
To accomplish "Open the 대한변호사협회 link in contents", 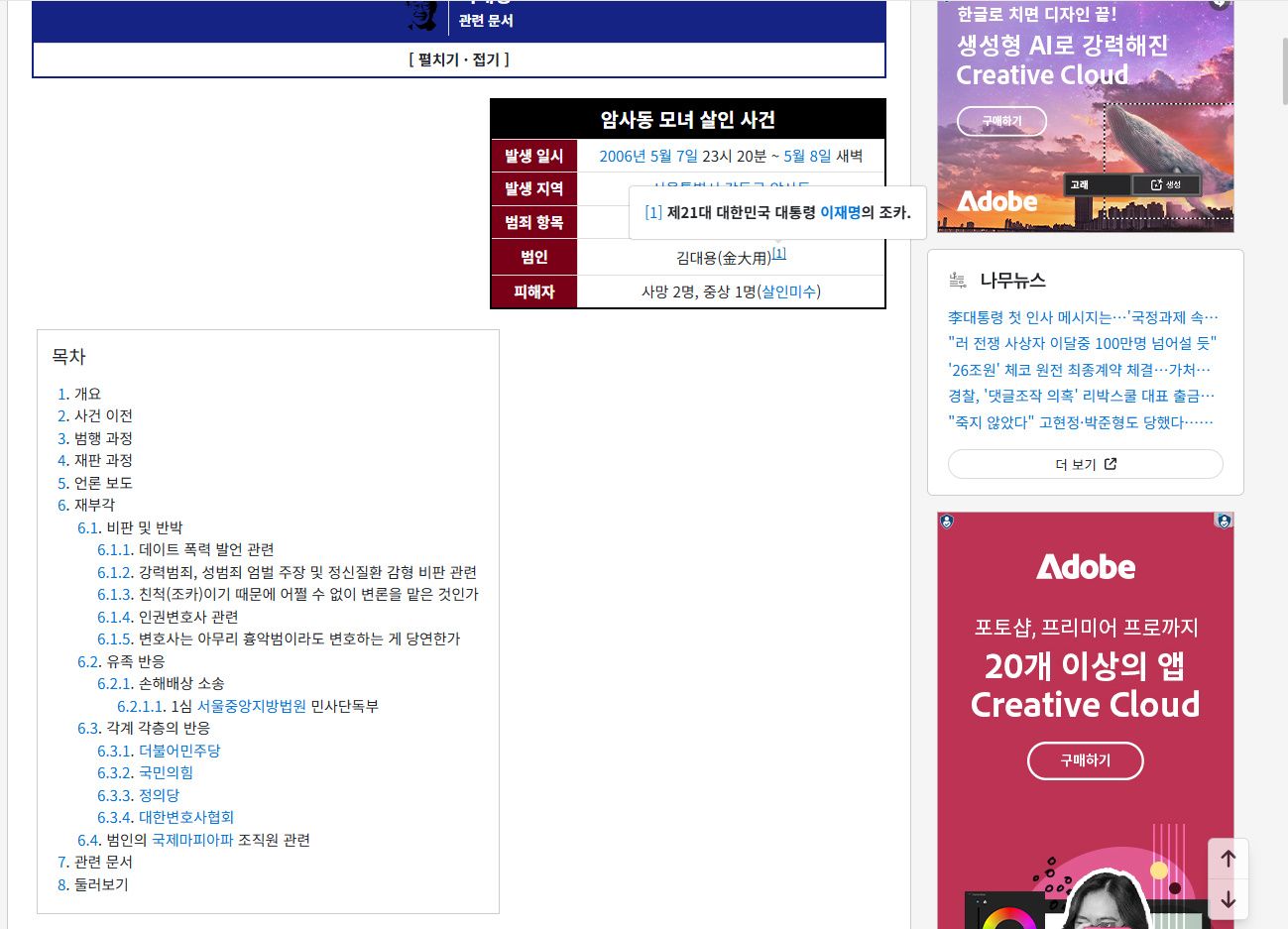I will 186,817.
